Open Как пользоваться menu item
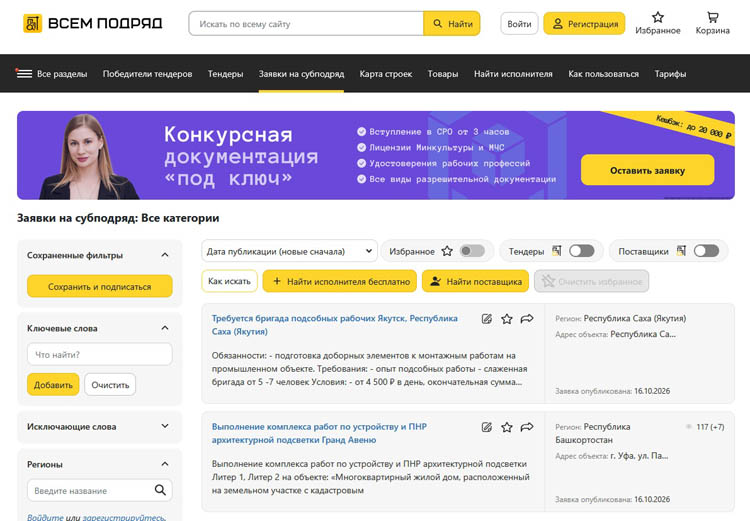The width and height of the screenshot is (750, 521). (604, 74)
